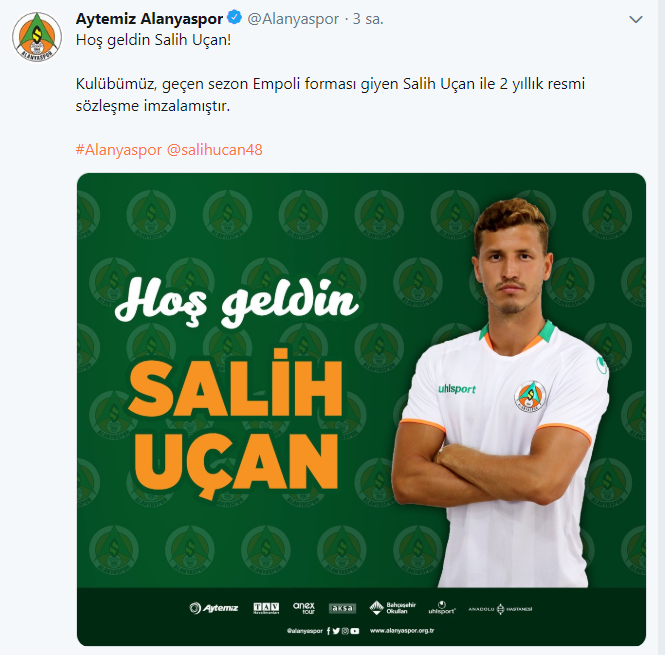Click the blue verified badge
665x655 pixels.
(234, 18)
